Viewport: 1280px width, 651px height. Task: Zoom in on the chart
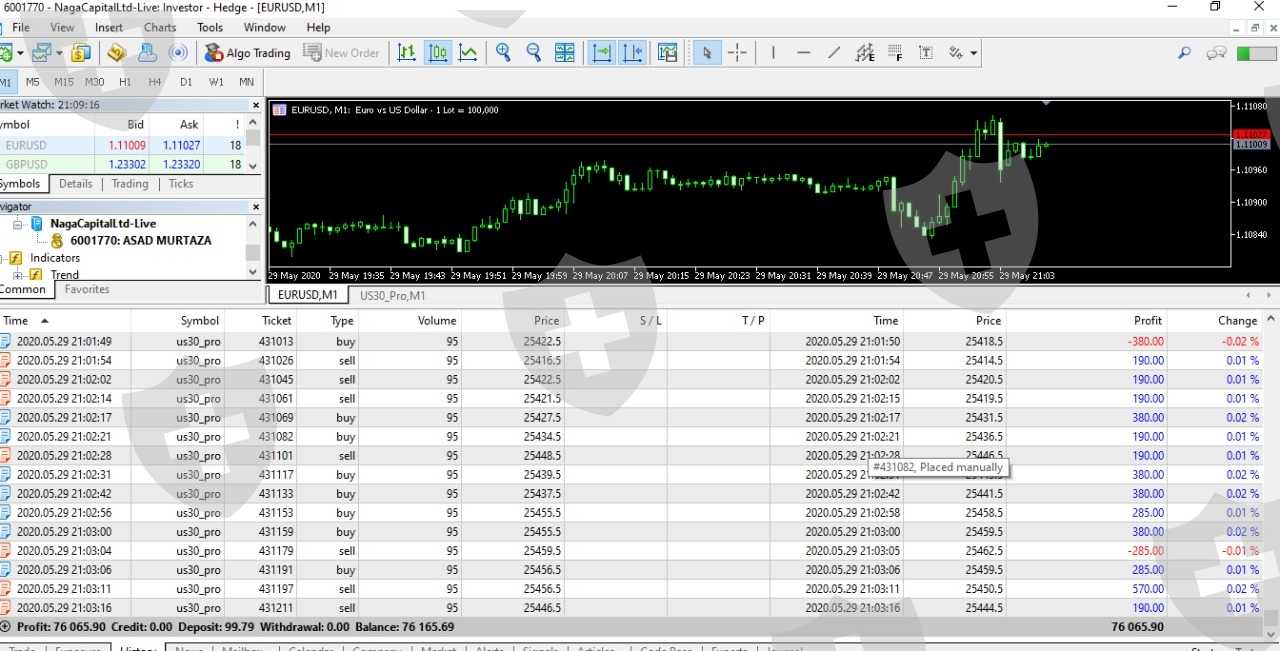click(503, 53)
